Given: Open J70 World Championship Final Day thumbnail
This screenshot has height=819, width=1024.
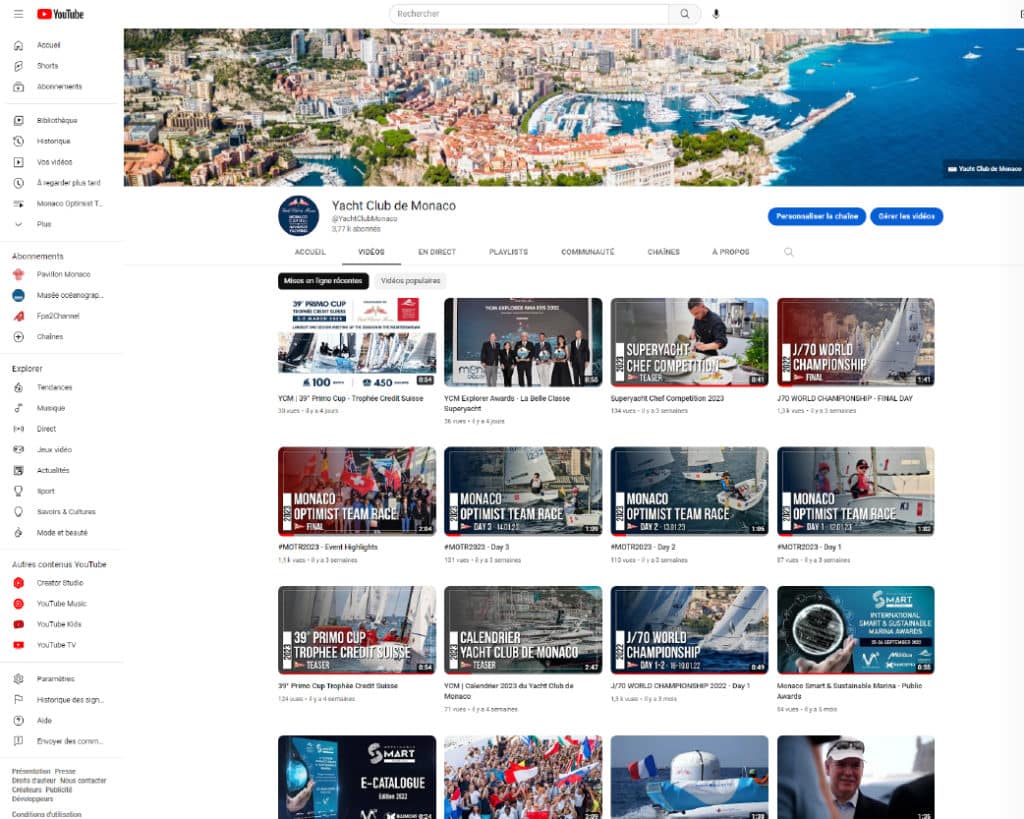Looking at the screenshot, I should pyautogui.click(x=856, y=343).
